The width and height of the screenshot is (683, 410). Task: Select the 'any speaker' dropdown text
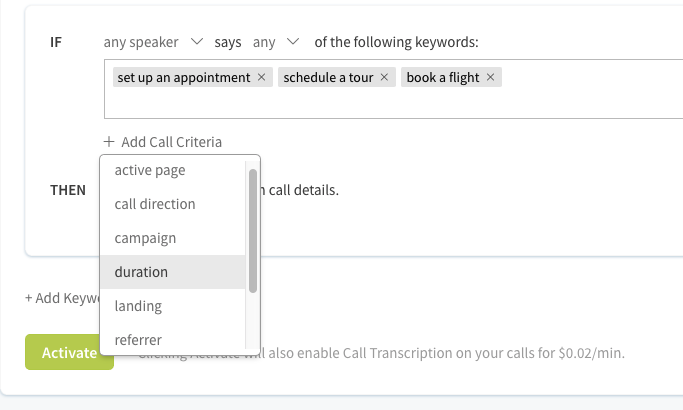[141, 42]
